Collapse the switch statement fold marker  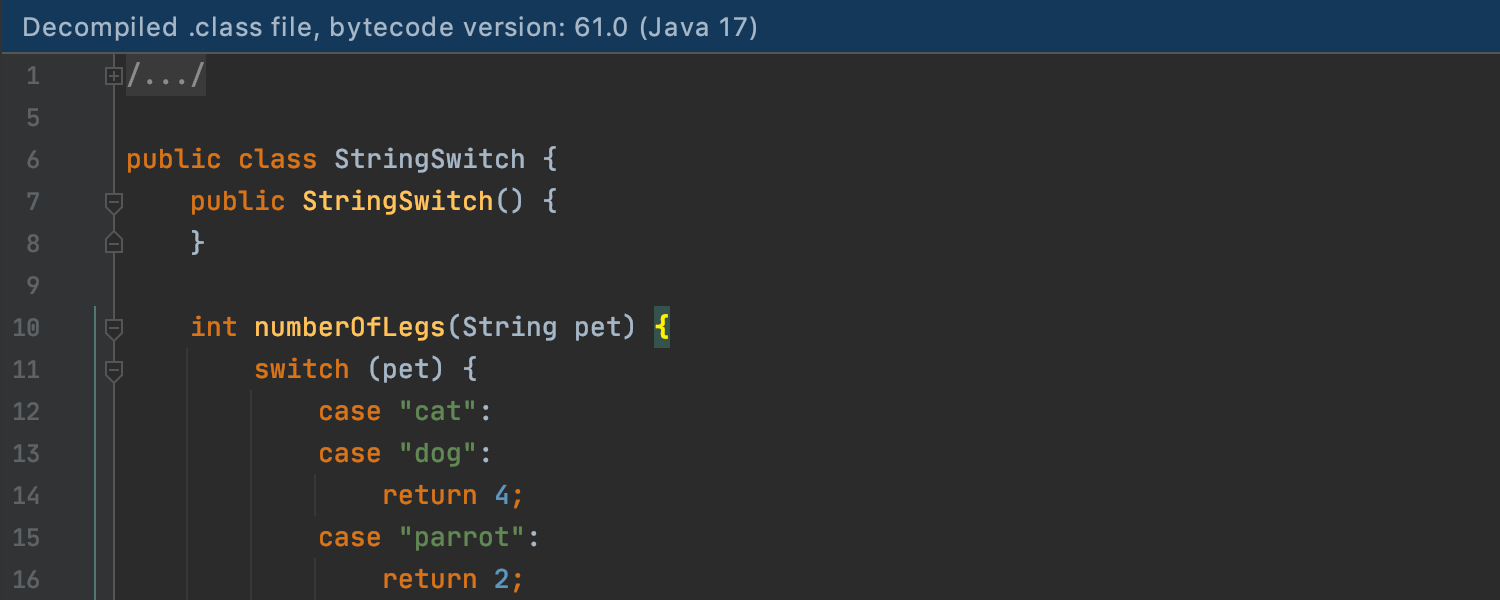click(x=114, y=370)
